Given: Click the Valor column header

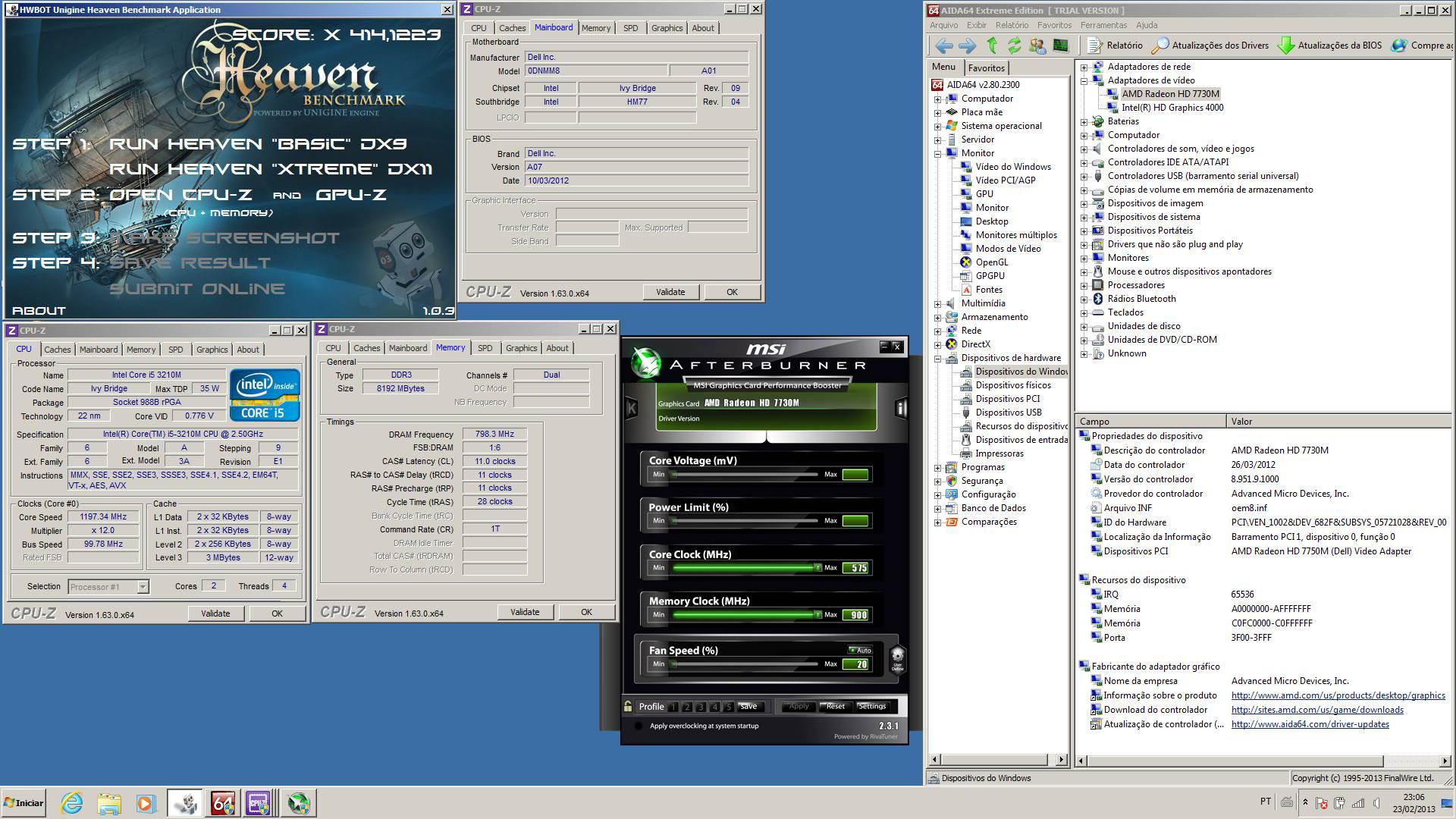Looking at the screenshot, I should point(1337,421).
